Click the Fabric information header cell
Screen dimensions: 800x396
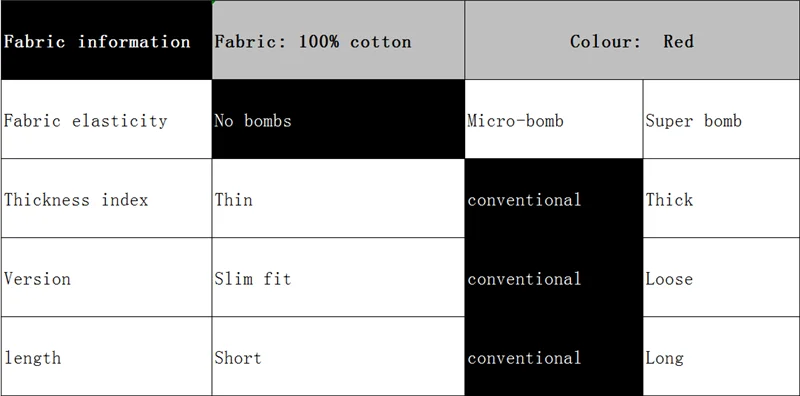click(106, 40)
